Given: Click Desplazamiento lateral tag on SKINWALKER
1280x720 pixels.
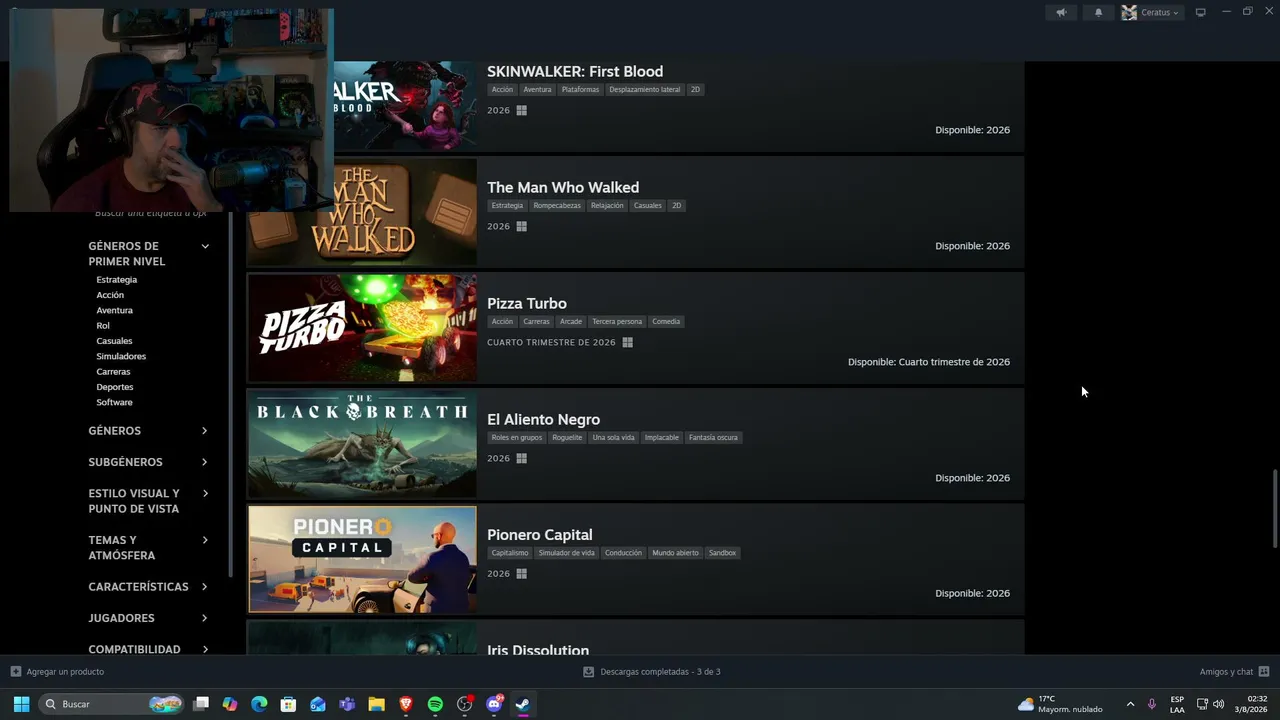Looking at the screenshot, I should pos(645,90).
